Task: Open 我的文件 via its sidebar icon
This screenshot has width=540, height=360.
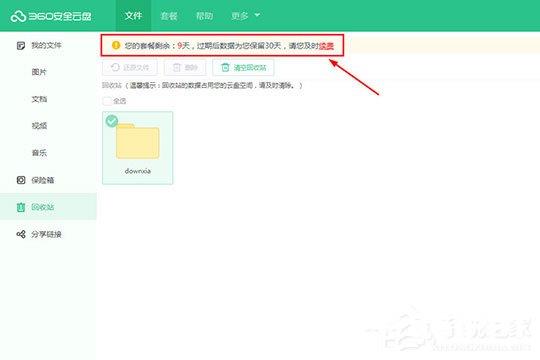Action: [21, 45]
